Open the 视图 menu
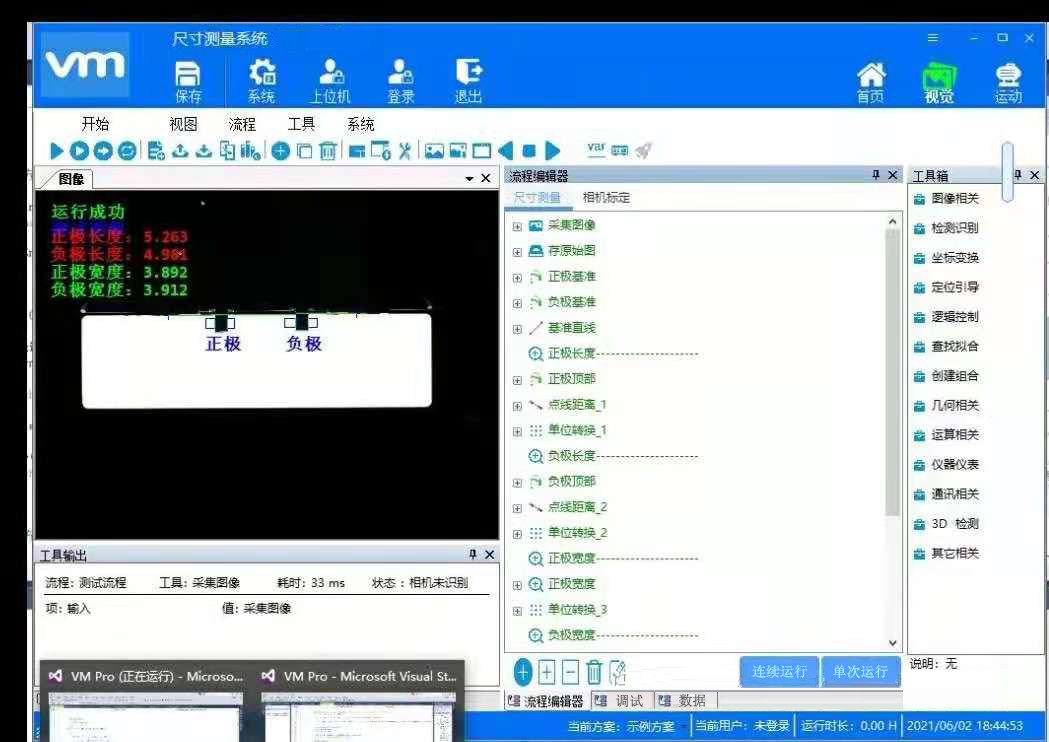The width and height of the screenshot is (1049, 742). tap(183, 124)
